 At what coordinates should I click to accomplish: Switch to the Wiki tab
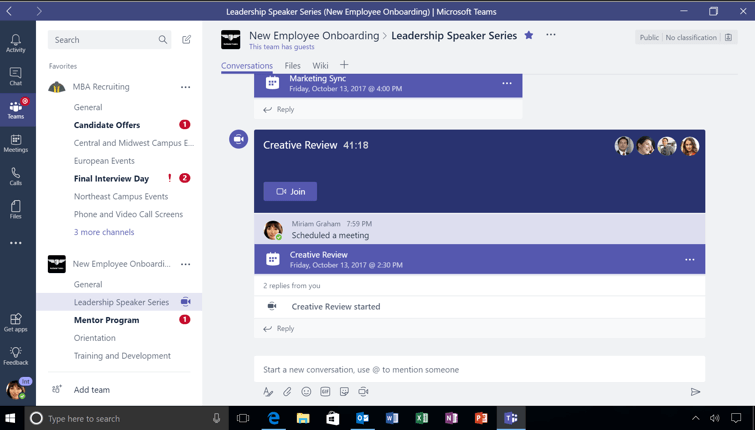pyautogui.click(x=320, y=65)
